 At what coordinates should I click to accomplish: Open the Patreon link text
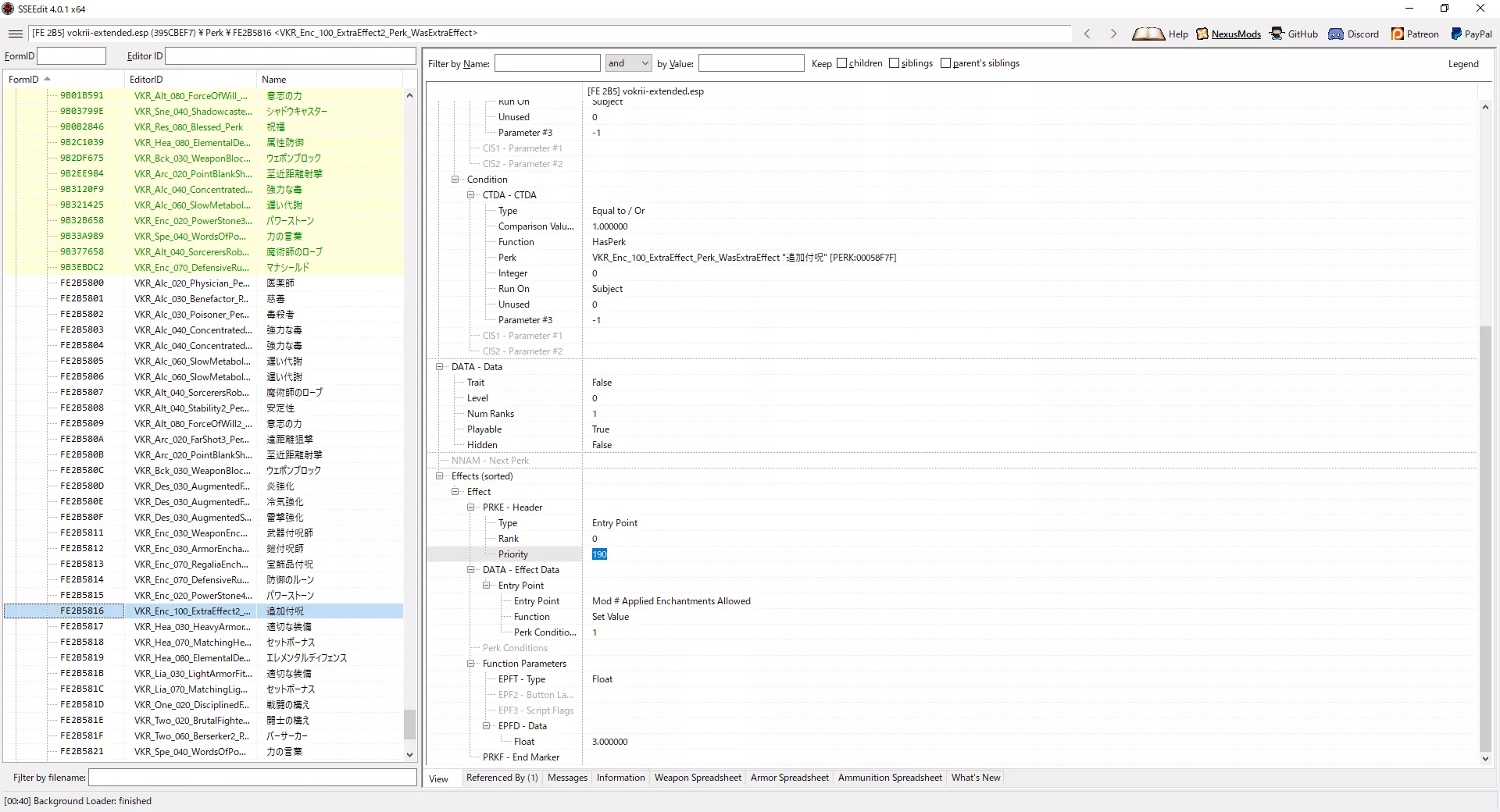pos(1423,34)
